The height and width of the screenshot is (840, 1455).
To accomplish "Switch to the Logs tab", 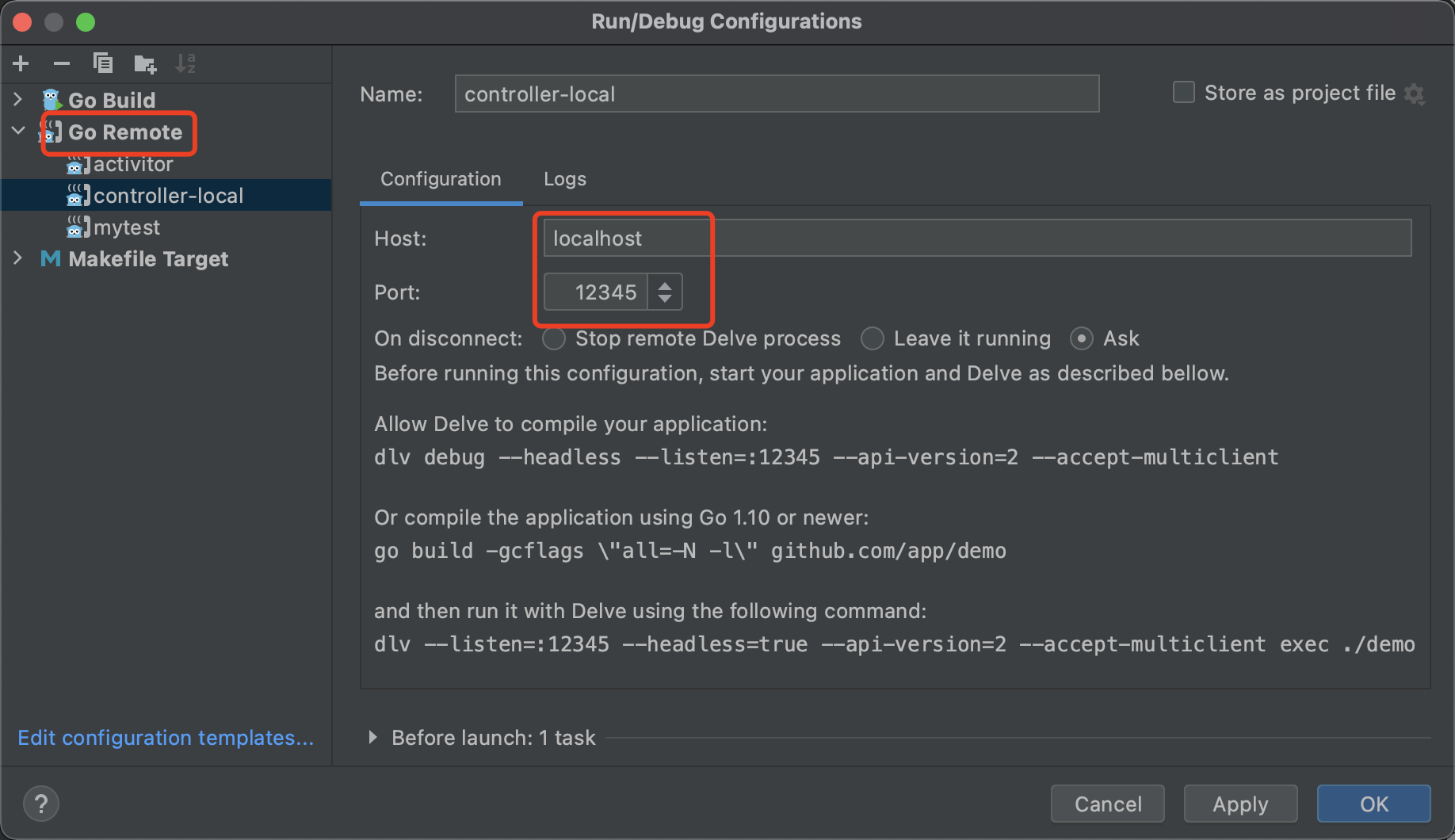I will pyautogui.click(x=565, y=179).
